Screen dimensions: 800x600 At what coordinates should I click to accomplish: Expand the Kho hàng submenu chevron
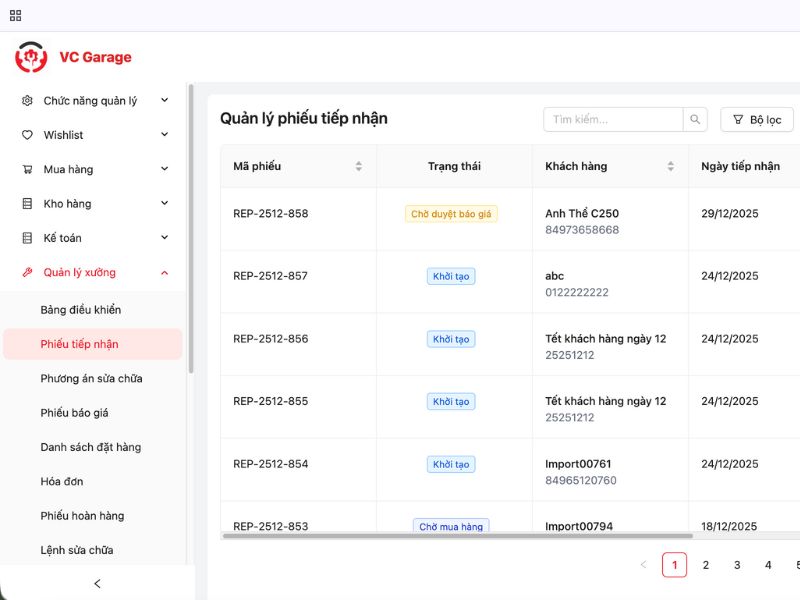point(164,204)
